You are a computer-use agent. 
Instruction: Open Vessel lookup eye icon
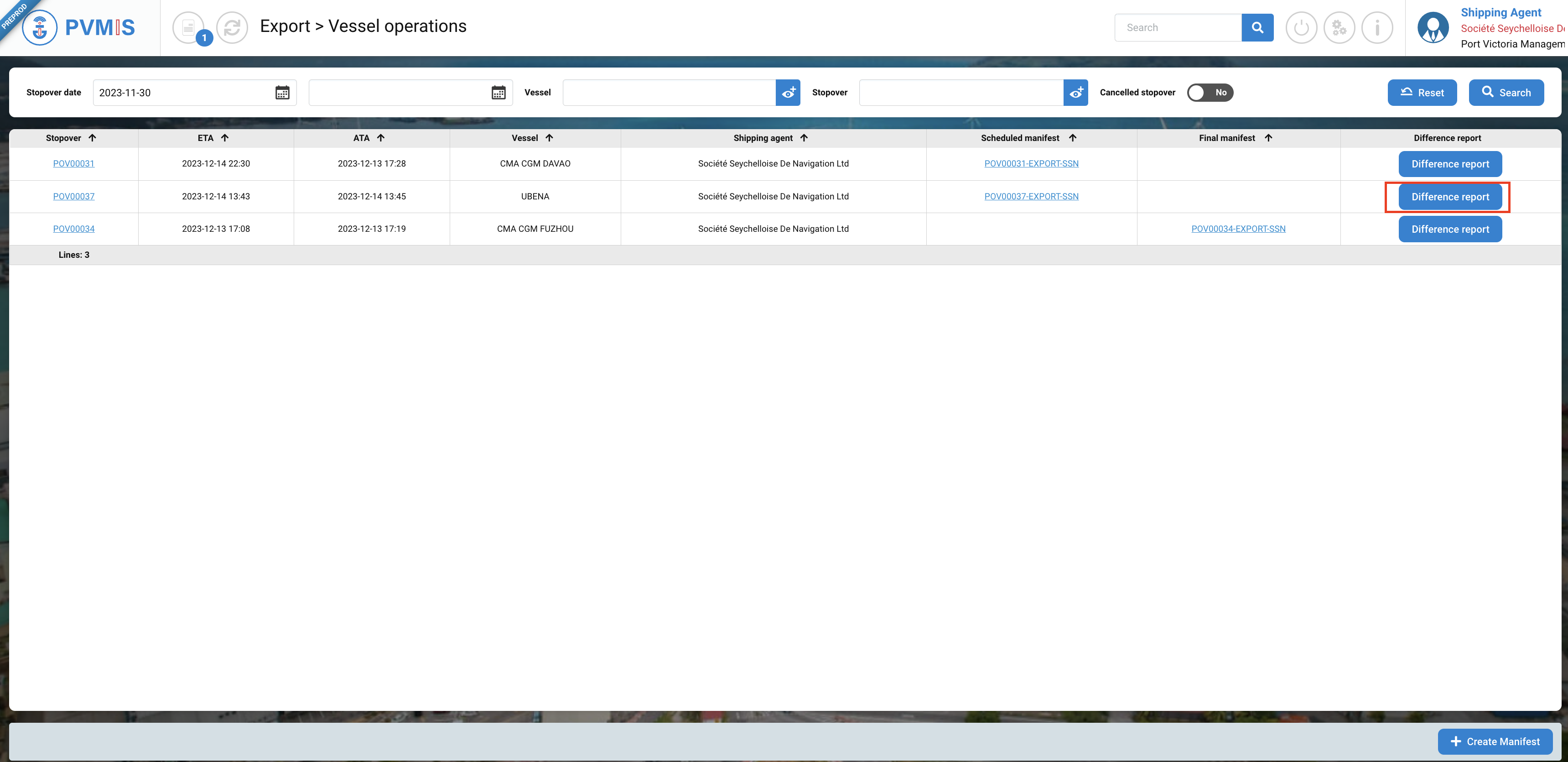pyautogui.click(x=788, y=93)
